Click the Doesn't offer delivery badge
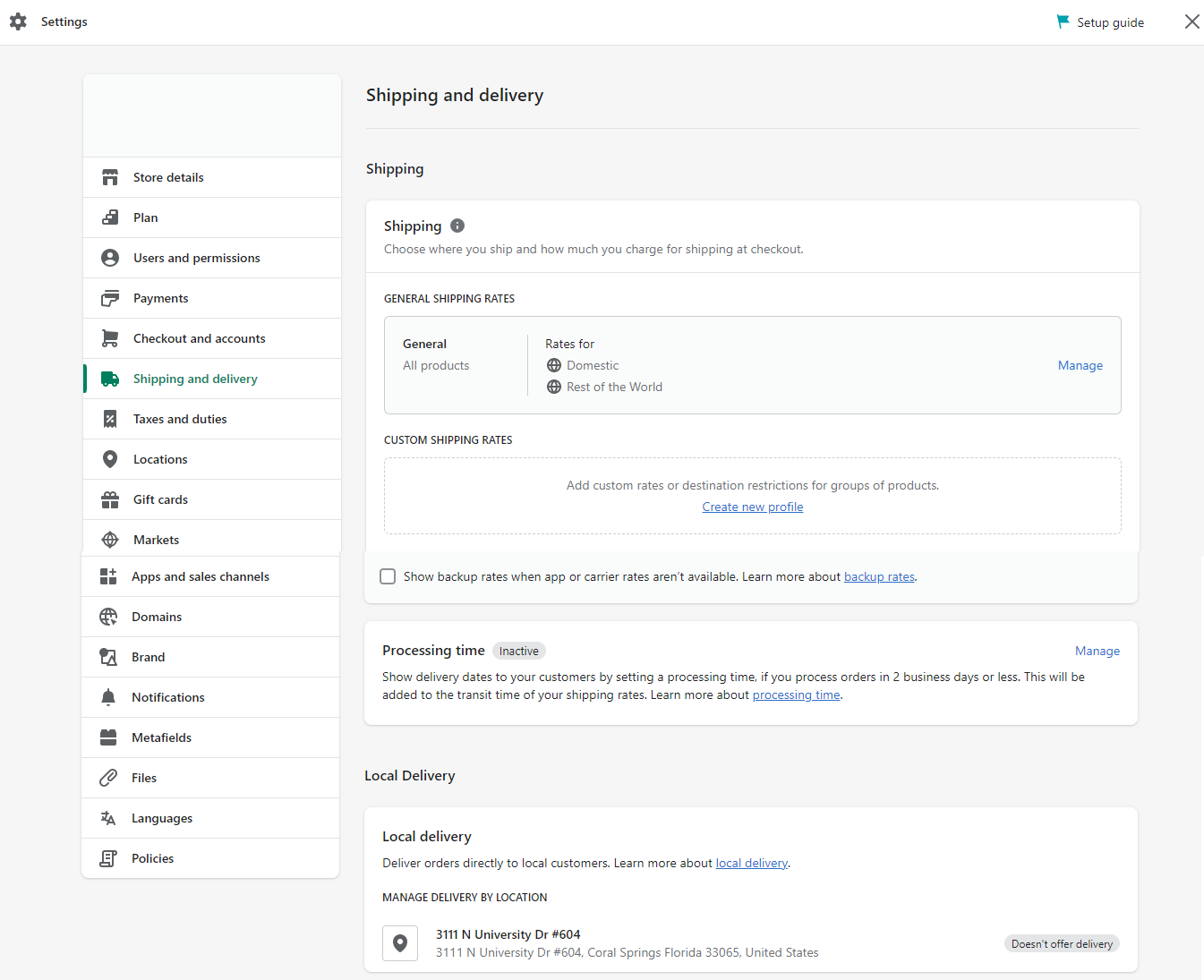Viewport: 1204px width, 980px height. coord(1062,943)
